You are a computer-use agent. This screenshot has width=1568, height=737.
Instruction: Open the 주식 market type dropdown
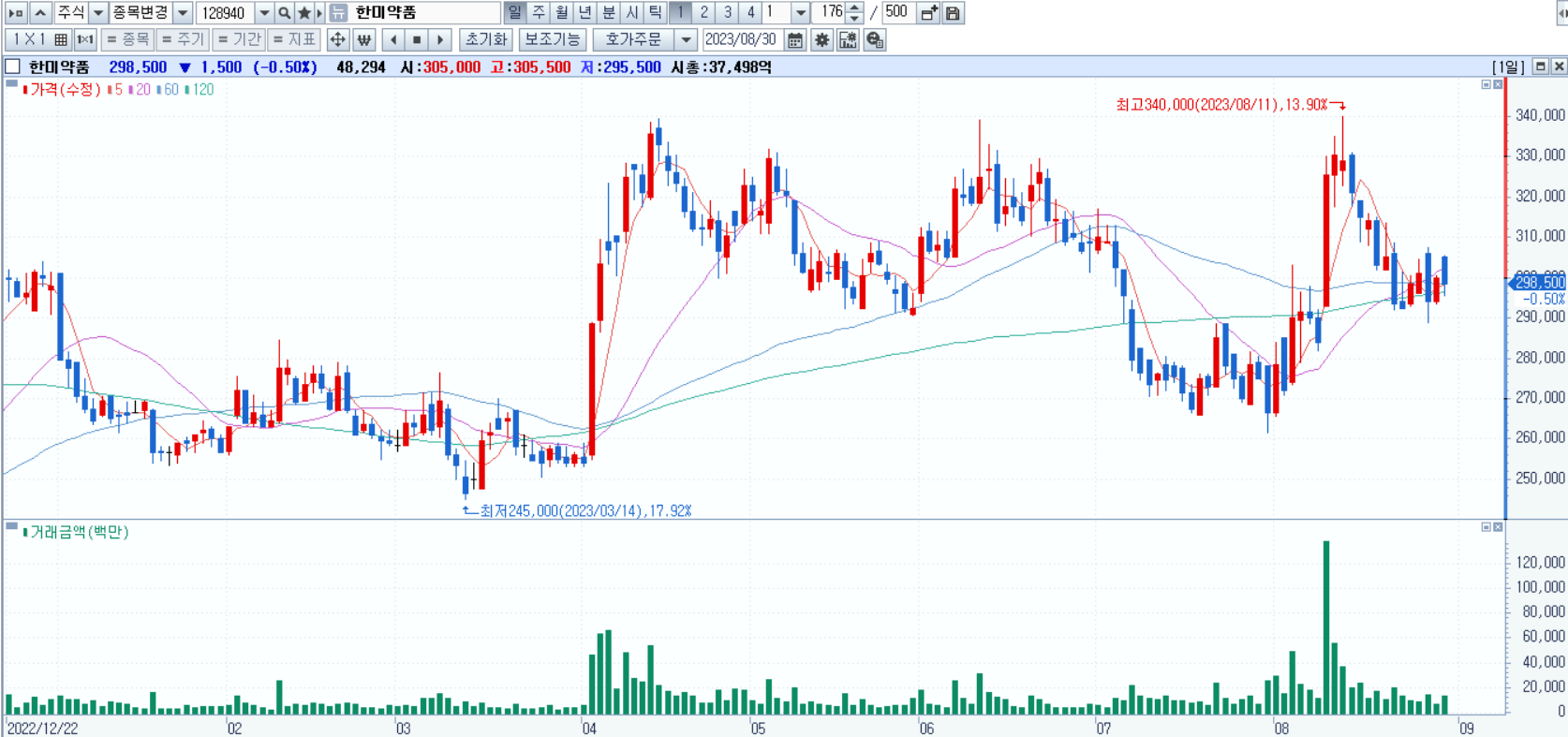tap(97, 13)
